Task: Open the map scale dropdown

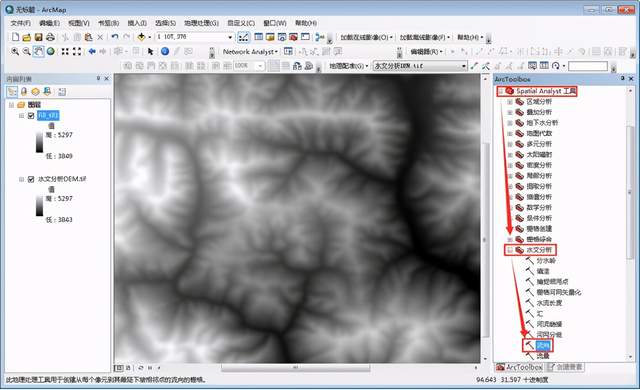Action: pyautogui.click(x=230, y=37)
